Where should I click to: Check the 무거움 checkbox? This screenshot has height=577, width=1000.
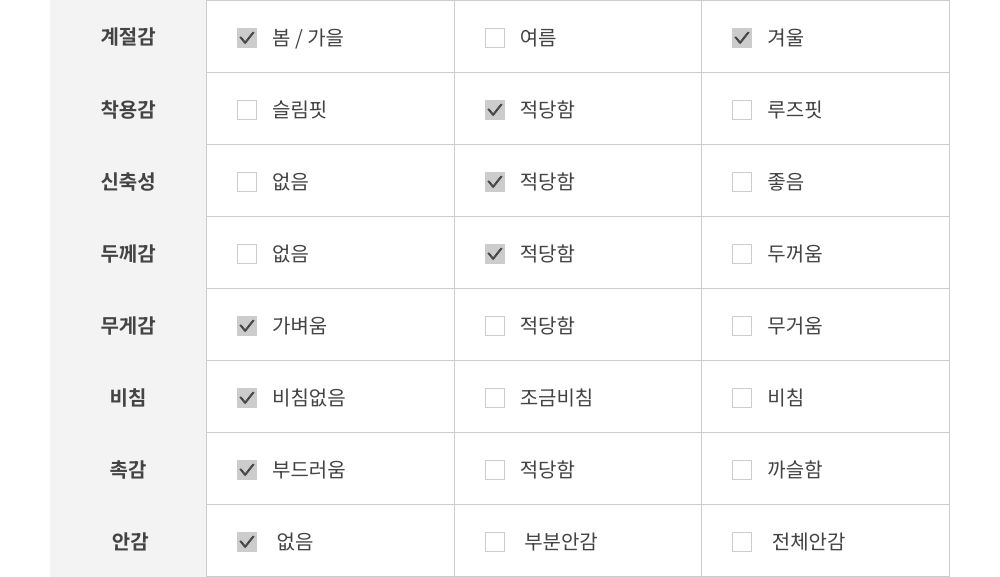pos(742,326)
